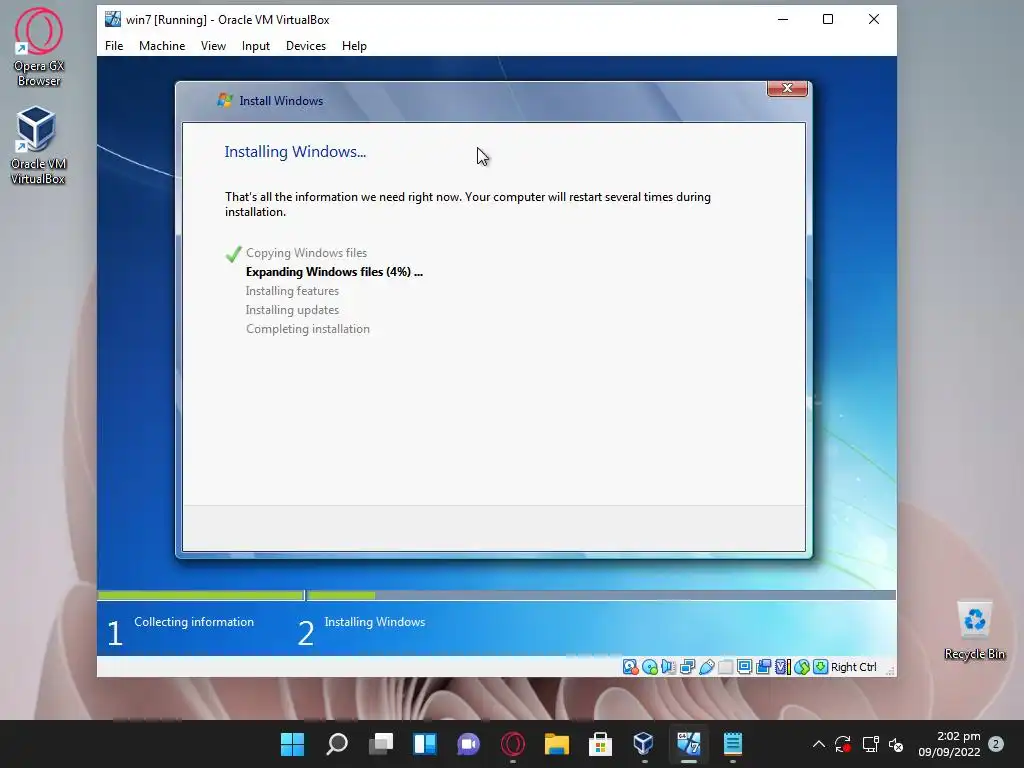Screen dimensions: 1024x768
Task: Click the Completing installation step
Action: [x=308, y=328]
